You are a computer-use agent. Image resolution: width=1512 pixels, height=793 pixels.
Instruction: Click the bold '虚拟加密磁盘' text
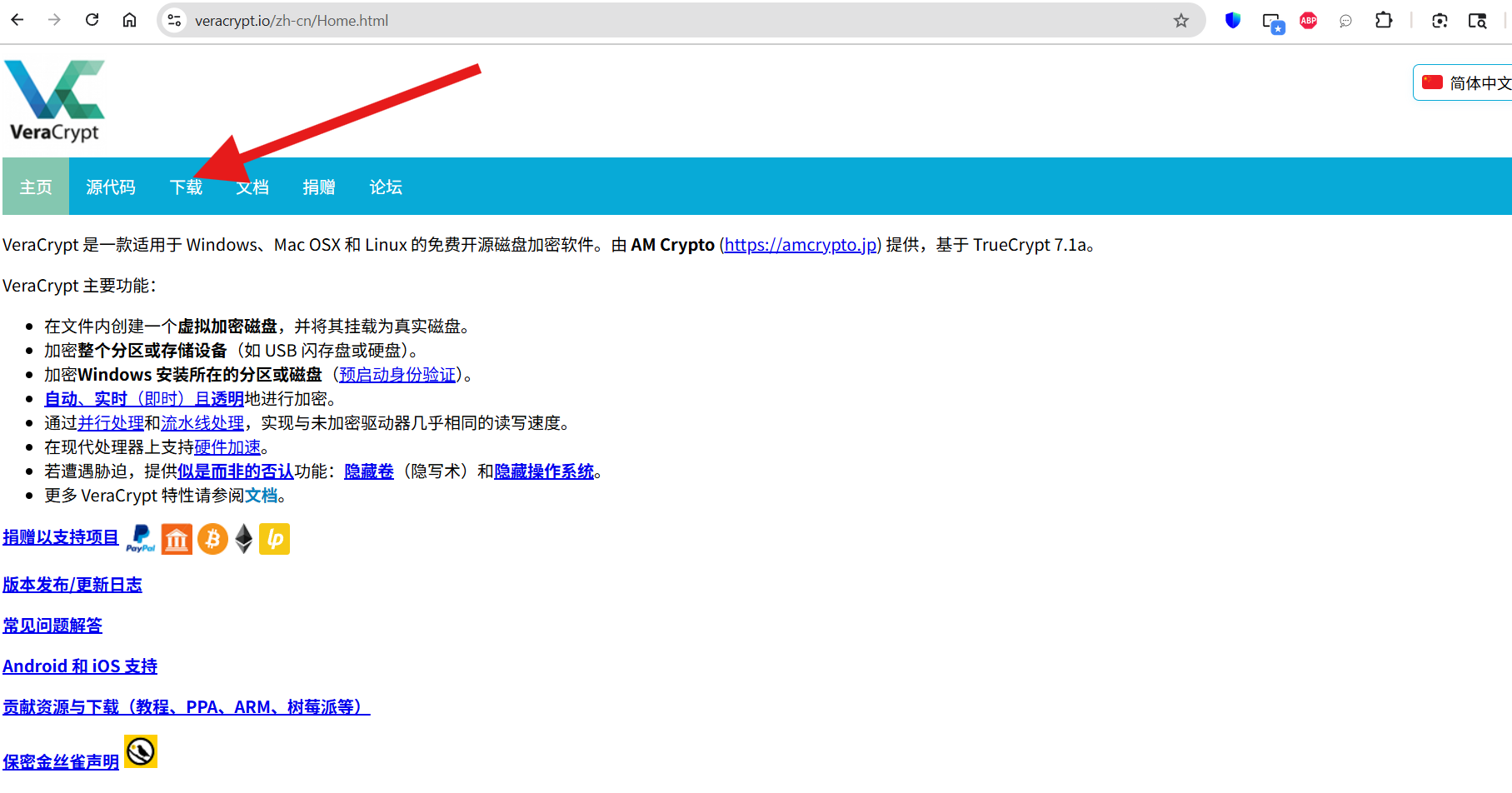click(x=227, y=327)
